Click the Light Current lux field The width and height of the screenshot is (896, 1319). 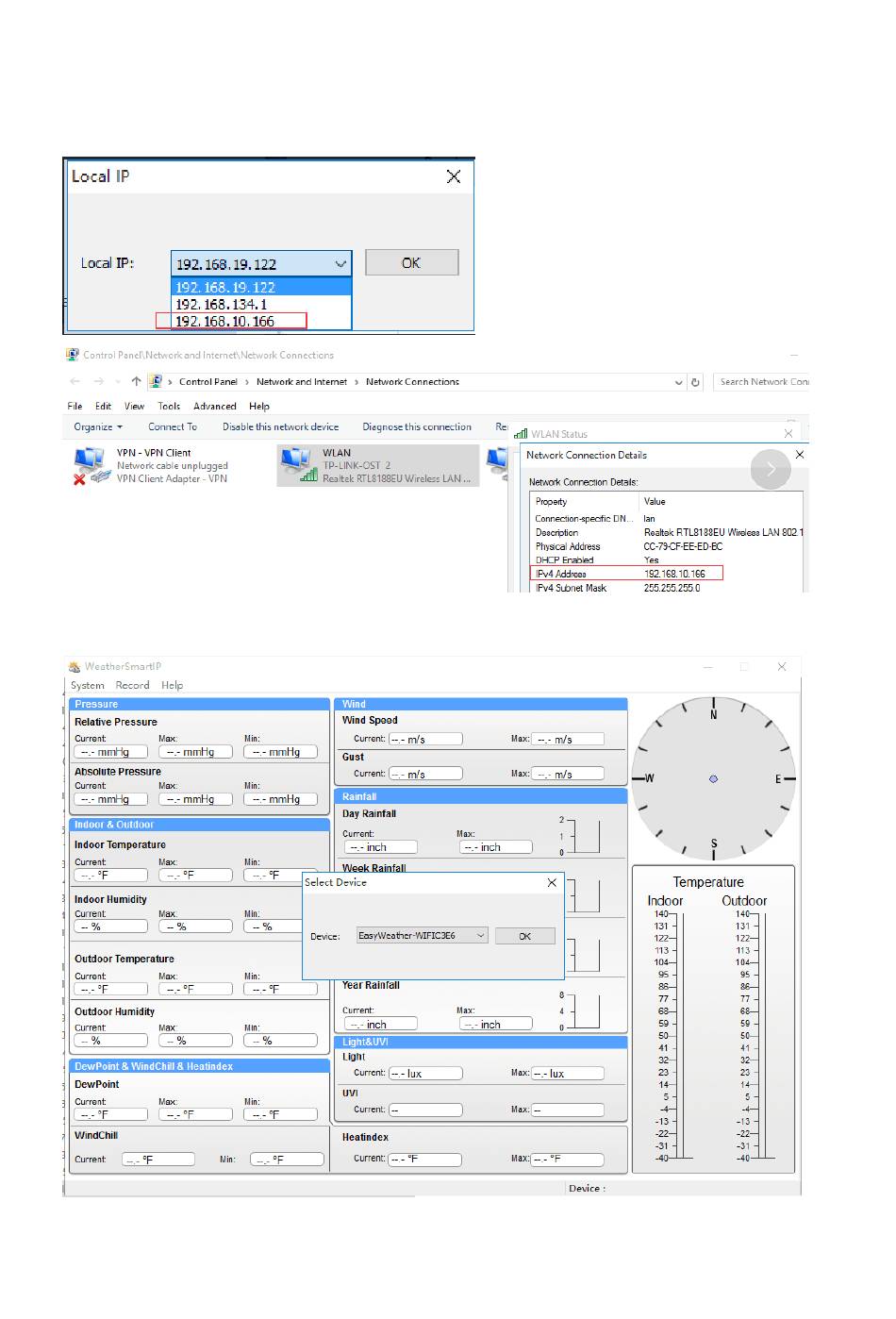click(425, 1074)
